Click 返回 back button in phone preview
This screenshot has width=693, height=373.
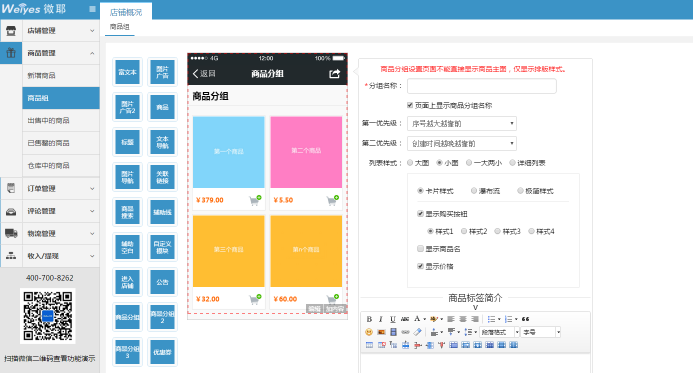click(x=204, y=74)
